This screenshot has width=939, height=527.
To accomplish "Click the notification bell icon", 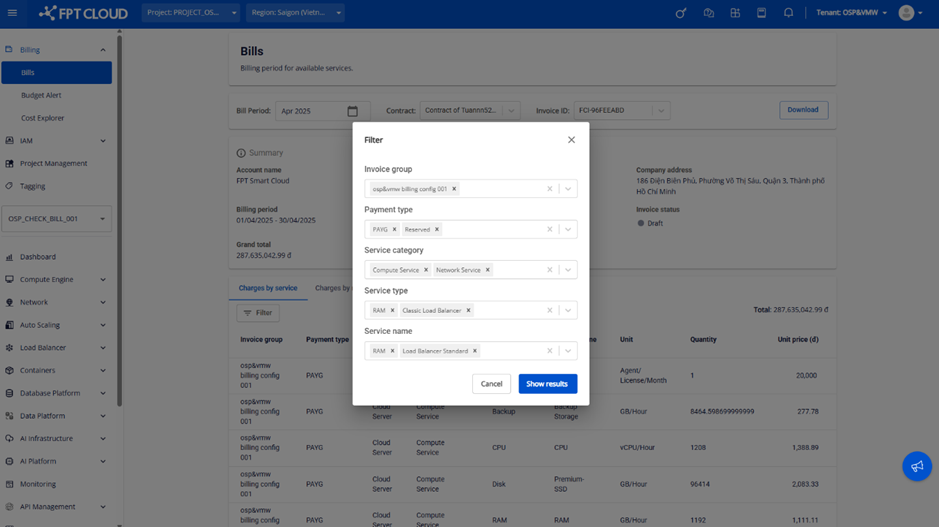I will coord(788,13).
